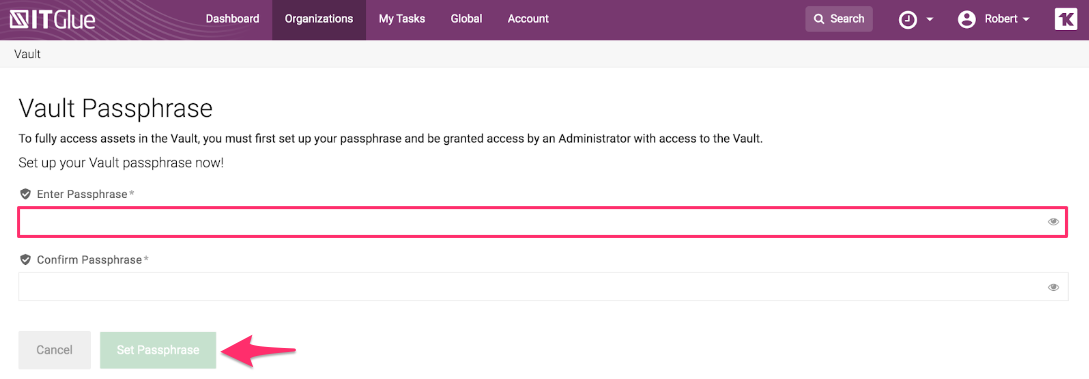
Task: Click the shield icon beside Enter Passphrase
Action: click(x=26, y=194)
